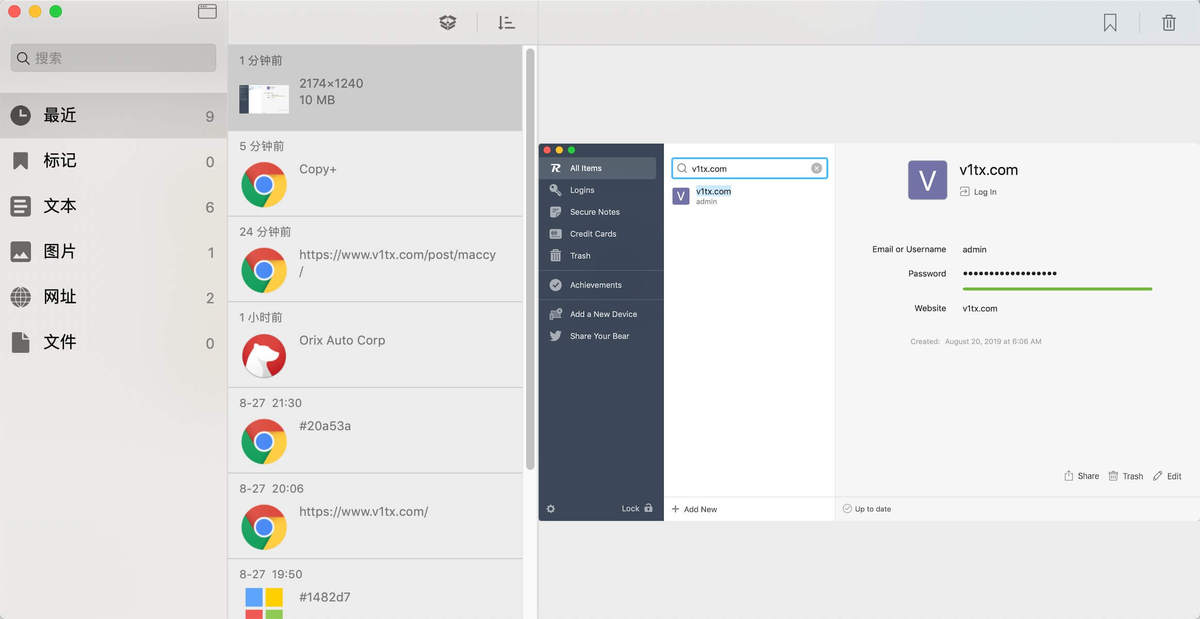Filter clips by 图片 images

114,252
